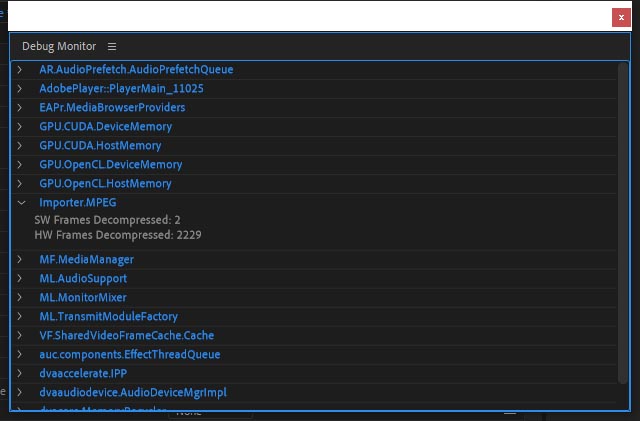Select the dvaaudiodevice.AudioDeviceMgrImpl entry
This screenshot has height=421, width=640.
coord(133,392)
